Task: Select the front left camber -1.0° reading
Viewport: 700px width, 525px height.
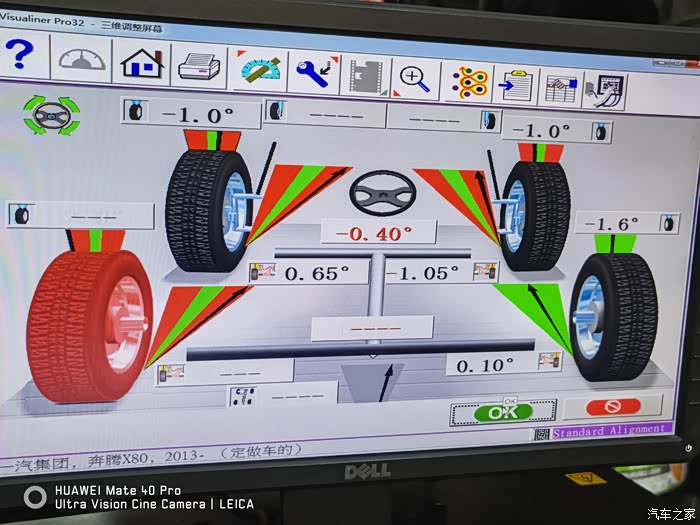Action: 196,112
